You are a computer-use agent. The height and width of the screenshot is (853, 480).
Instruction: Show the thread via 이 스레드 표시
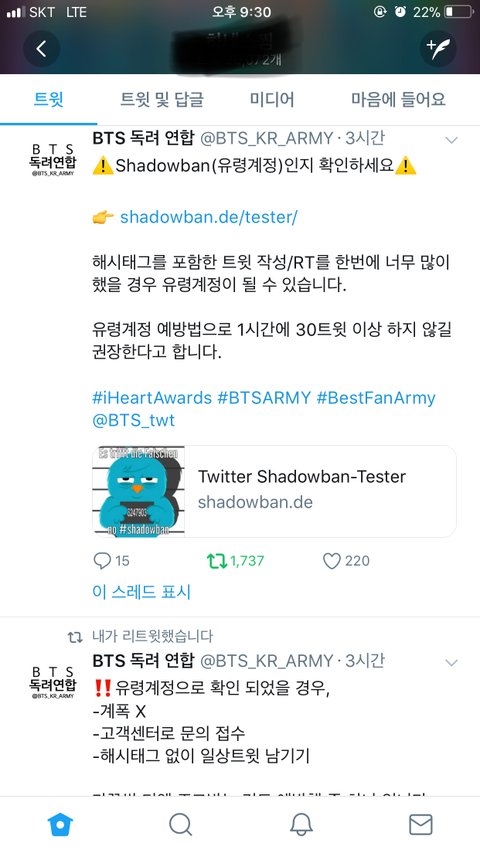tap(141, 592)
